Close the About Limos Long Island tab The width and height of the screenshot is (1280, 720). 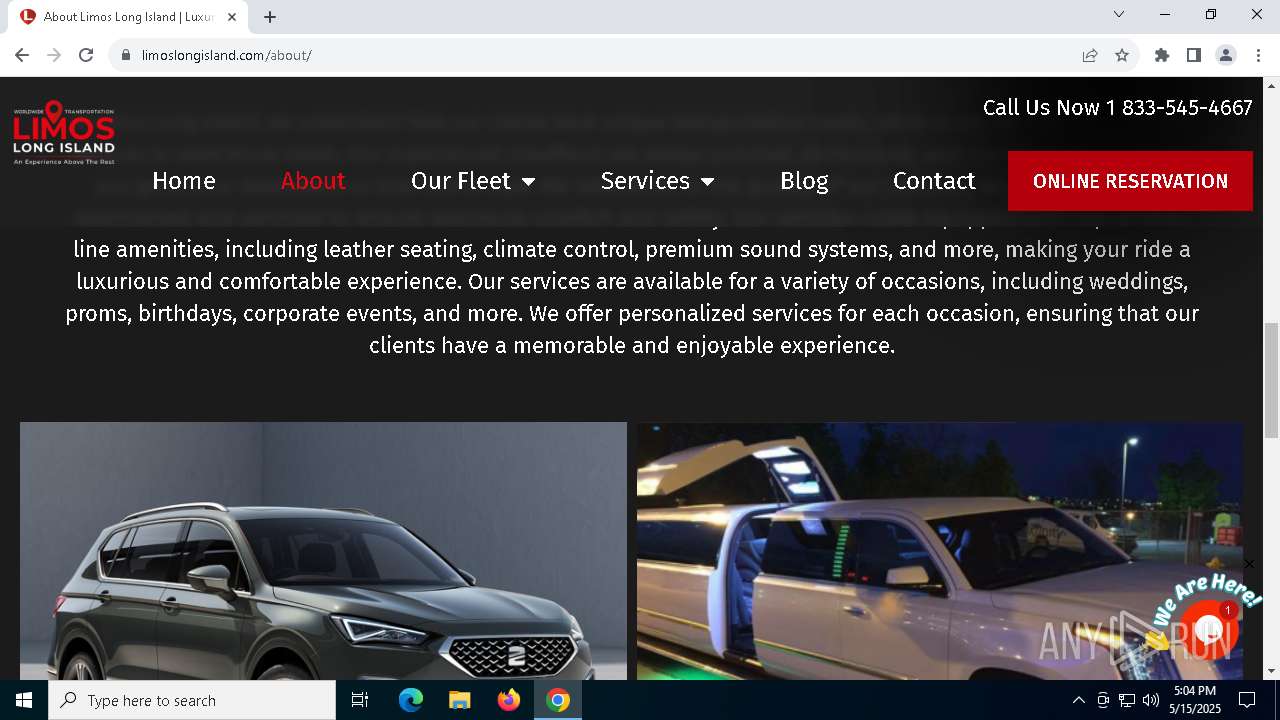coord(232,16)
